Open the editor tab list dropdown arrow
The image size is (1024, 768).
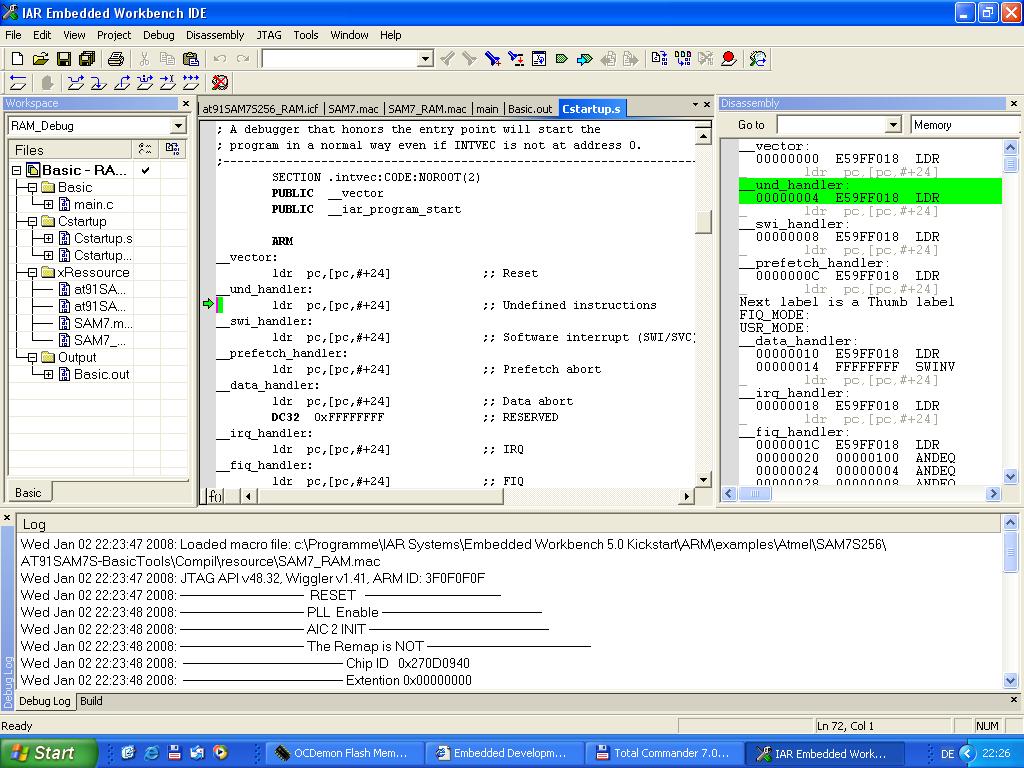(695, 104)
